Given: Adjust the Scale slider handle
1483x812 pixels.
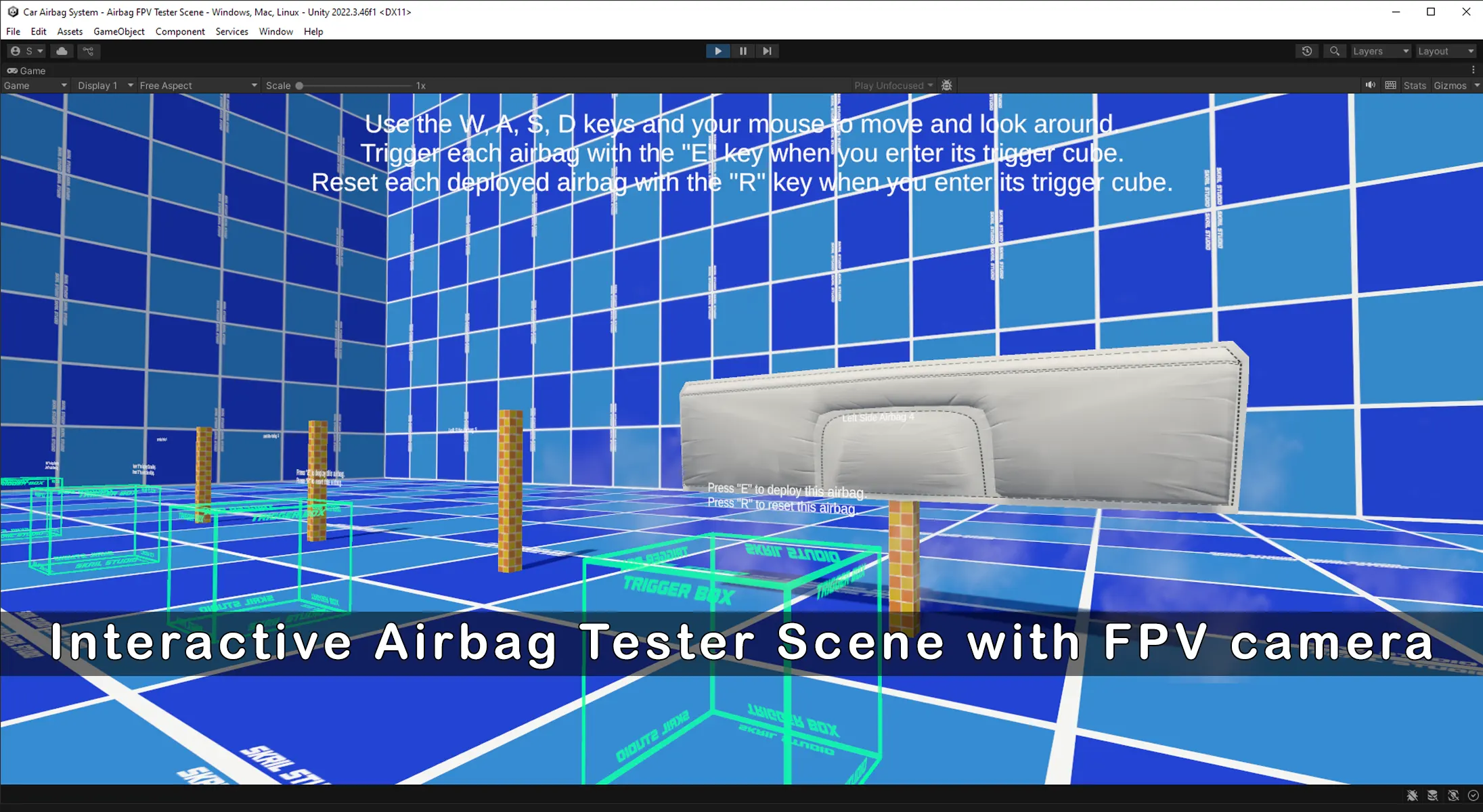Looking at the screenshot, I should click(299, 85).
